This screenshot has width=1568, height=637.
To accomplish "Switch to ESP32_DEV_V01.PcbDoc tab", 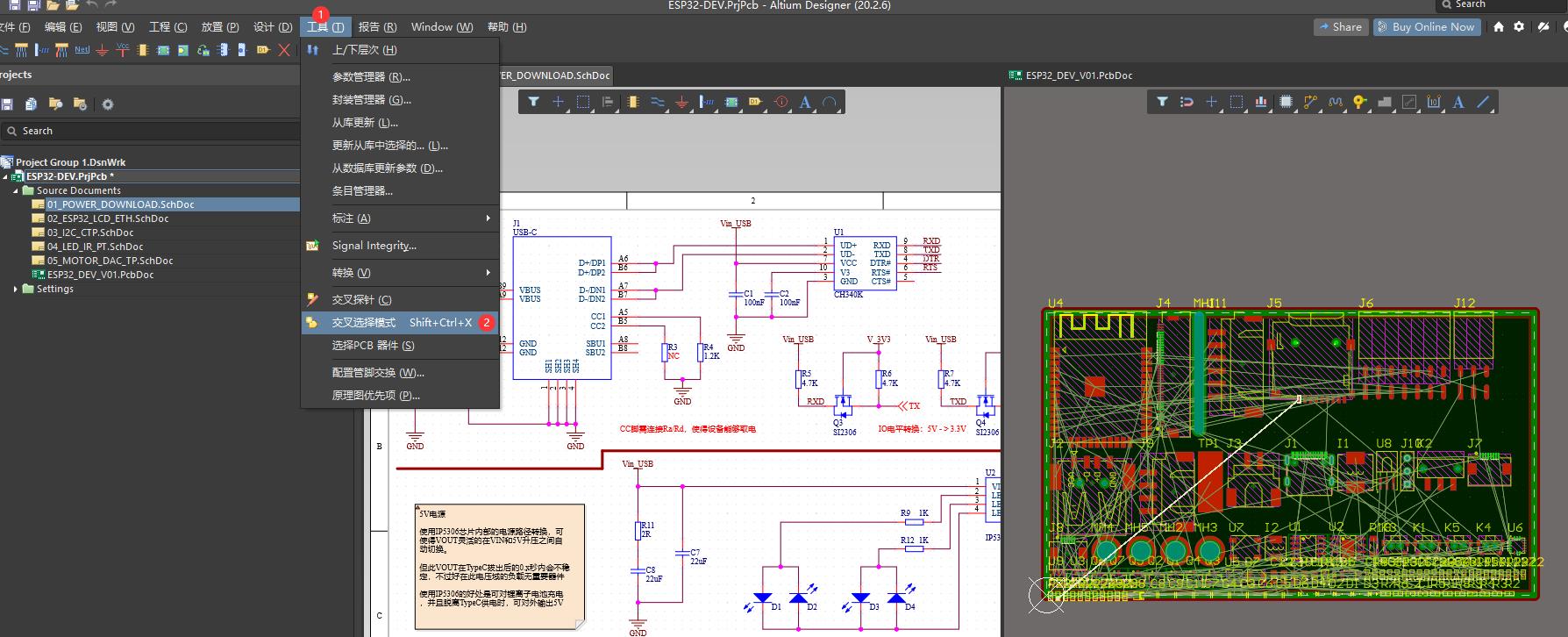I will coord(1072,75).
